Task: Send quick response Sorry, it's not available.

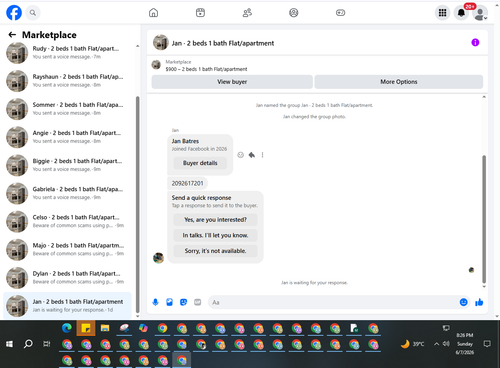Action: tap(215, 251)
